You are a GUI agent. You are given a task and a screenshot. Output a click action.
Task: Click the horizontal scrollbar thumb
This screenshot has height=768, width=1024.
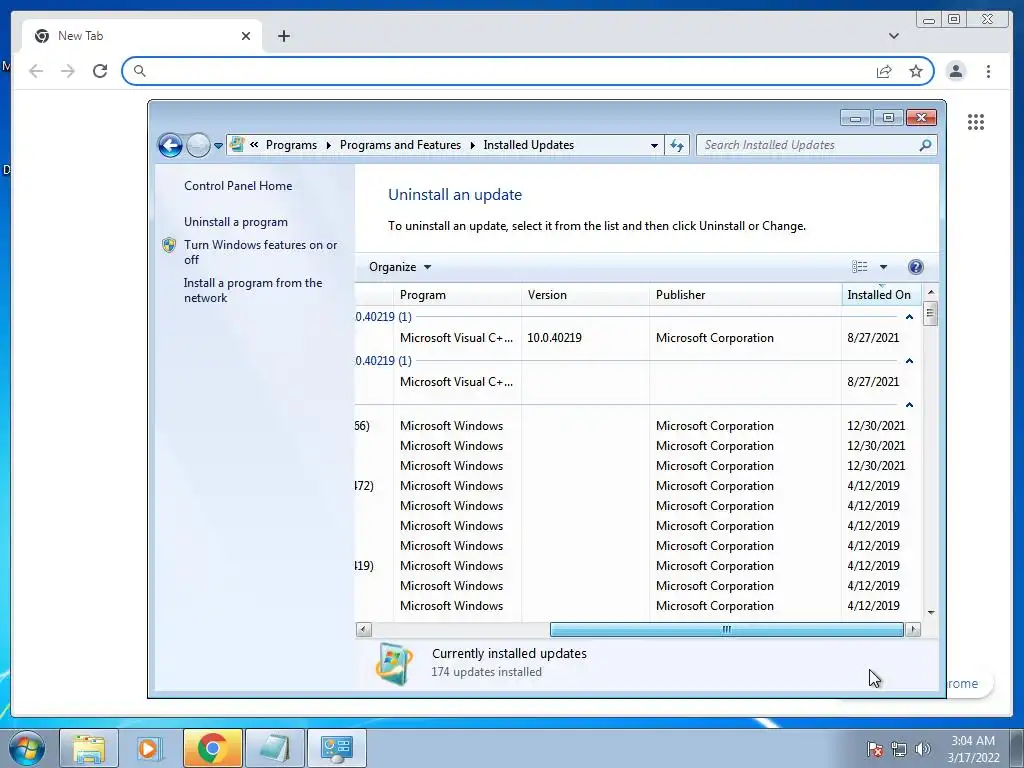[727, 630]
